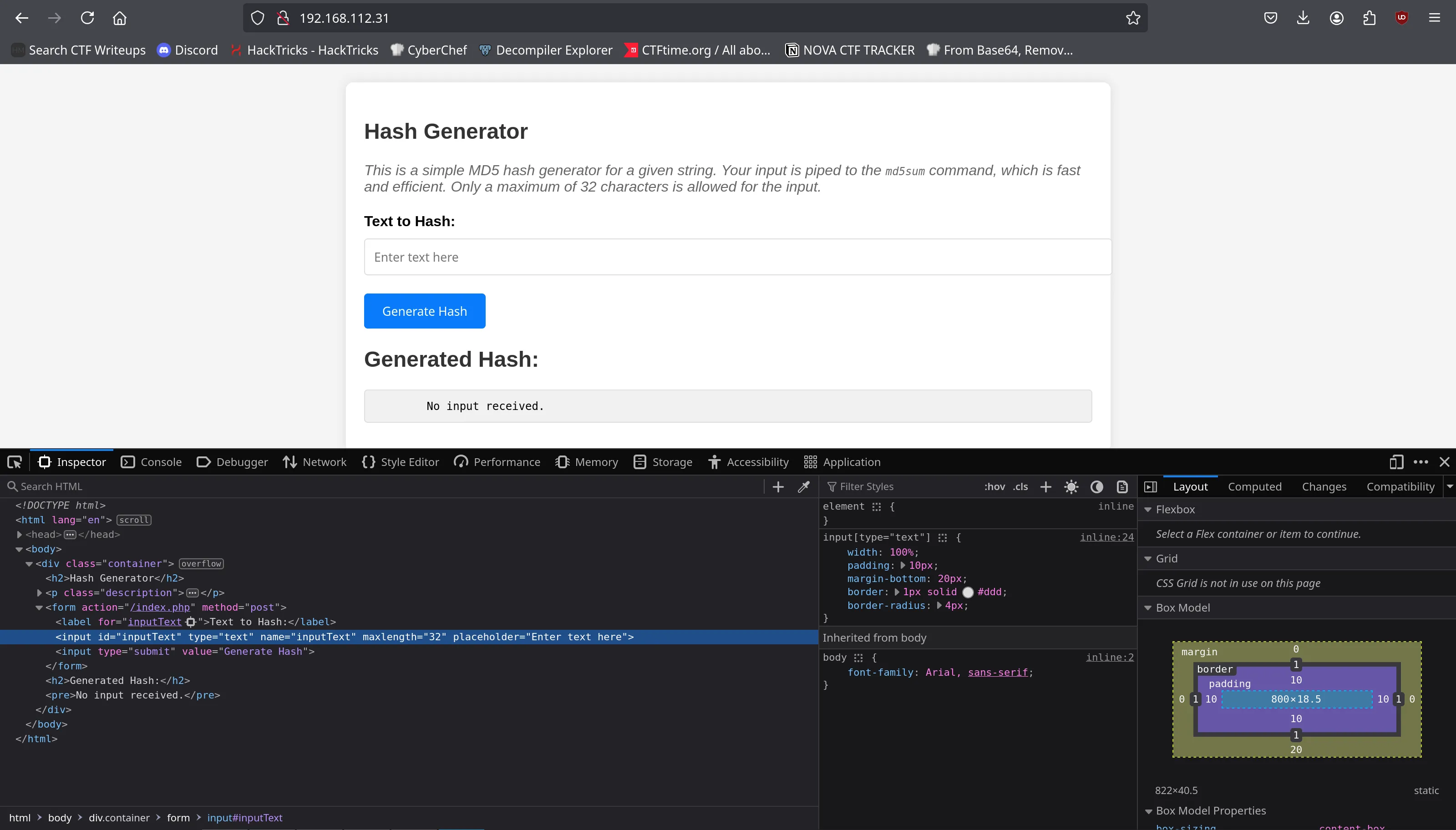
Task: Follow the /index.php form action link
Action: click(x=160, y=607)
